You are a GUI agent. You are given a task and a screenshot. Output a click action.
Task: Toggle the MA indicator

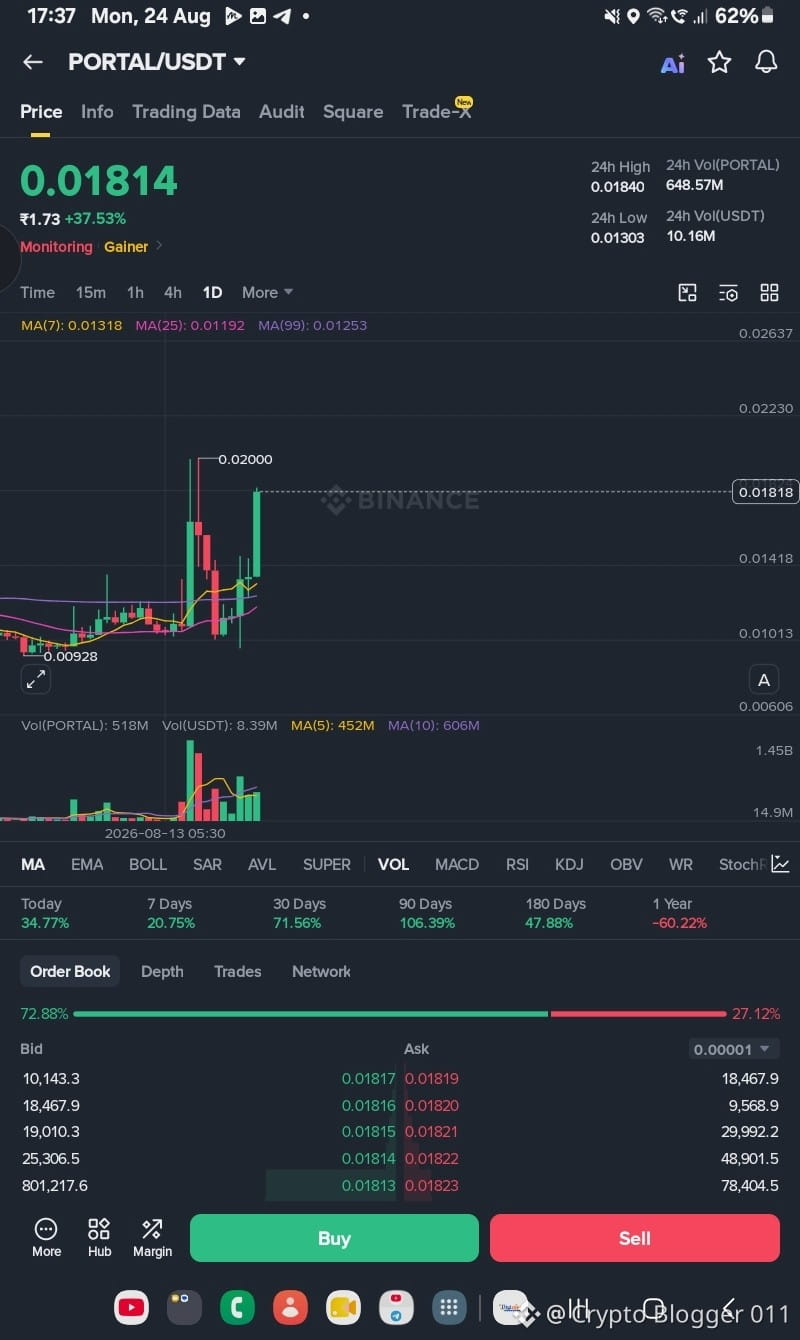coord(33,864)
